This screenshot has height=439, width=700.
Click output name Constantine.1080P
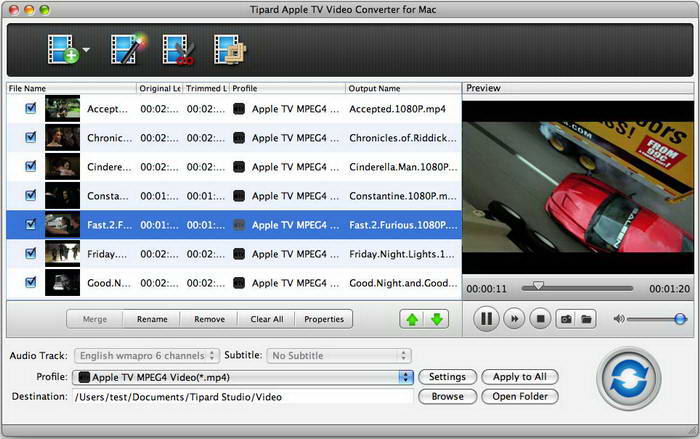pyautogui.click(x=403, y=196)
